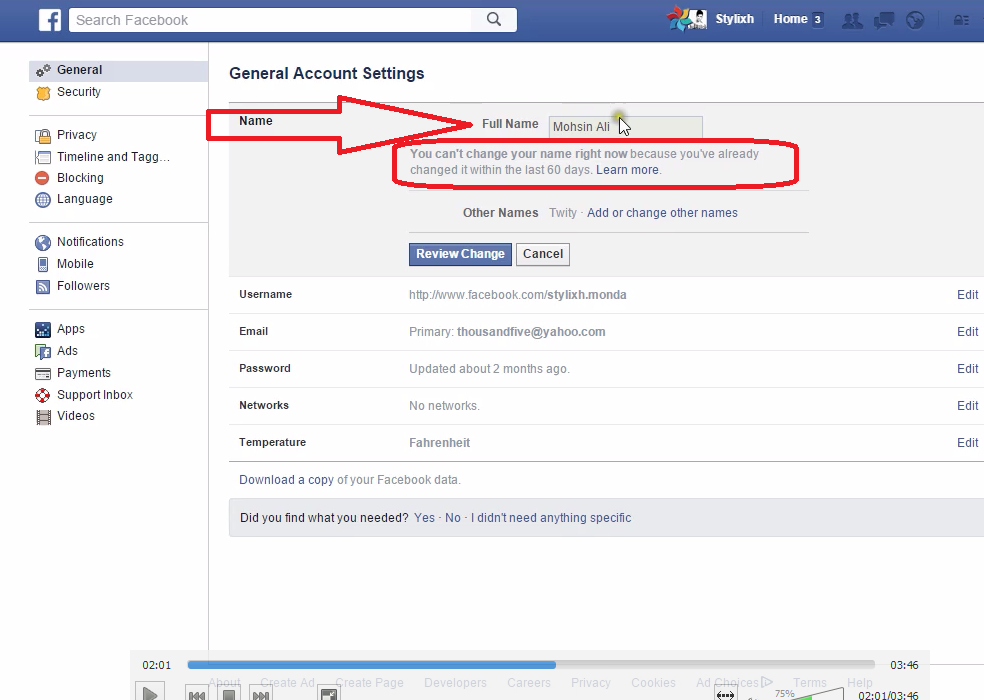Open Language settings
984x700 pixels.
pos(85,199)
